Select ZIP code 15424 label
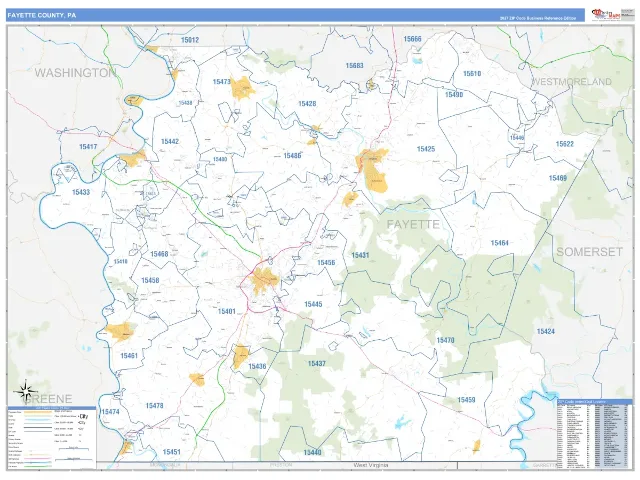Viewport: 640px width, 480px height. (x=546, y=331)
